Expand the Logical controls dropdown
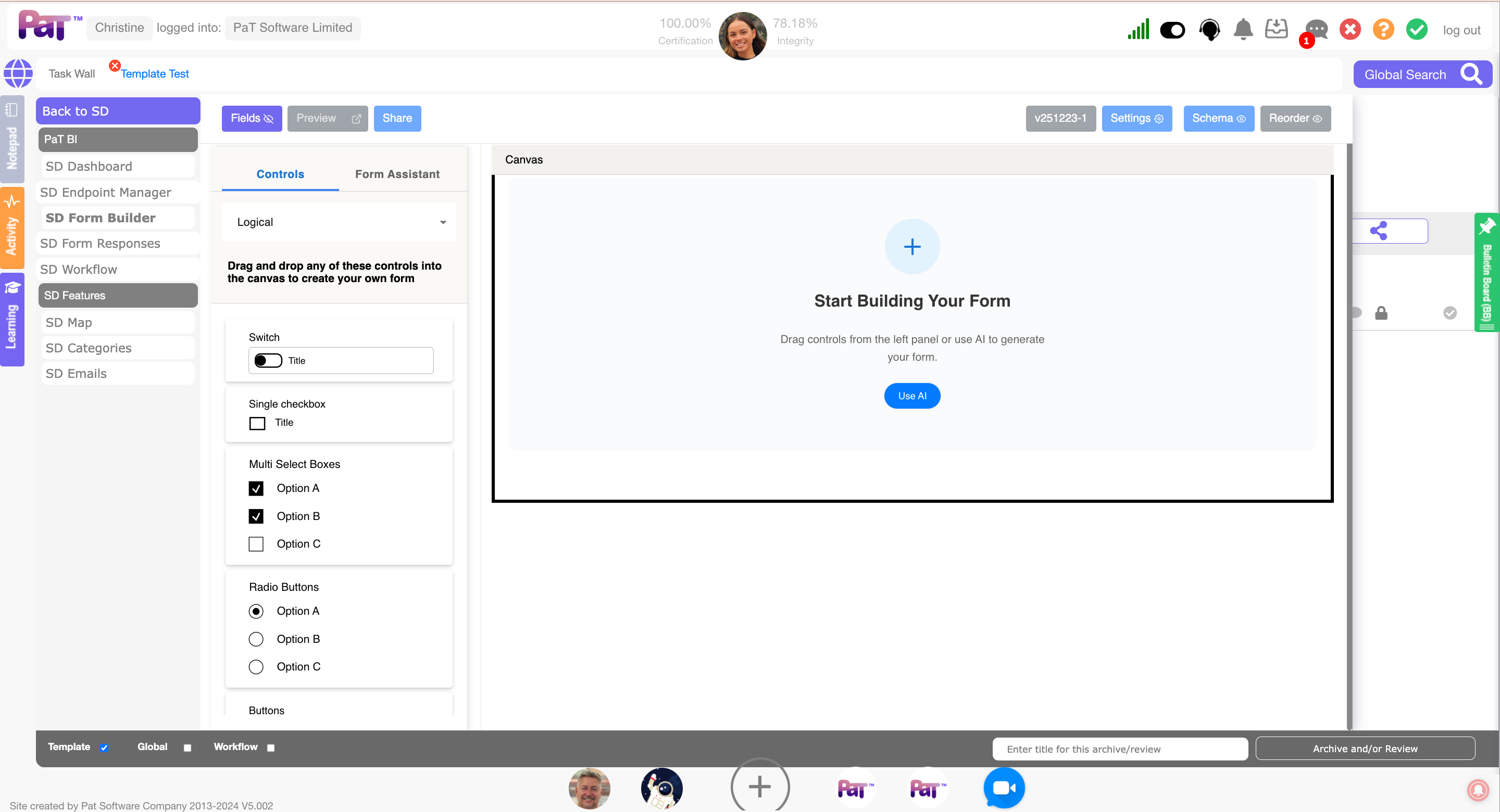The width and height of the screenshot is (1500, 812). coord(339,222)
